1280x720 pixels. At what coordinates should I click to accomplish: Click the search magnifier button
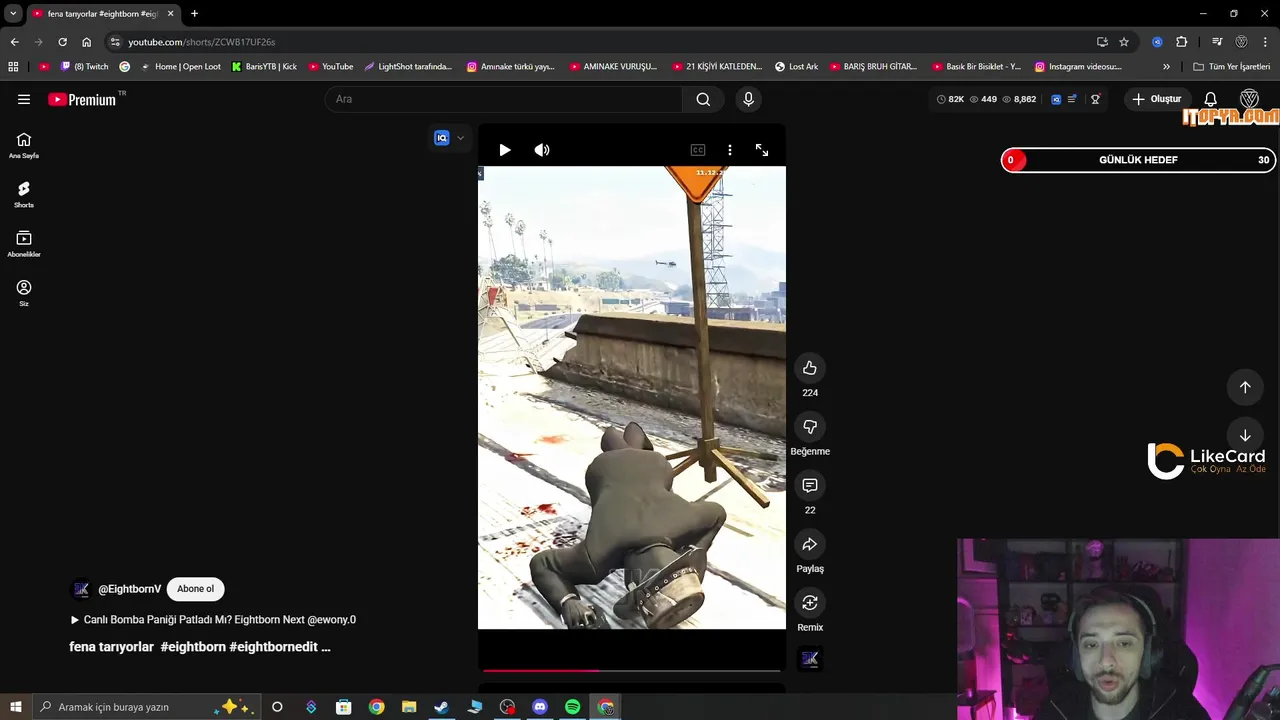pyautogui.click(x=703, y=99)
